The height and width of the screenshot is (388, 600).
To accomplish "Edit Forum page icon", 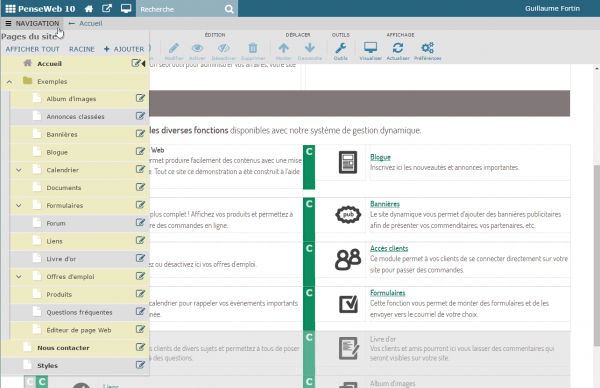I will pyautogui.click(x=140, y=223).
